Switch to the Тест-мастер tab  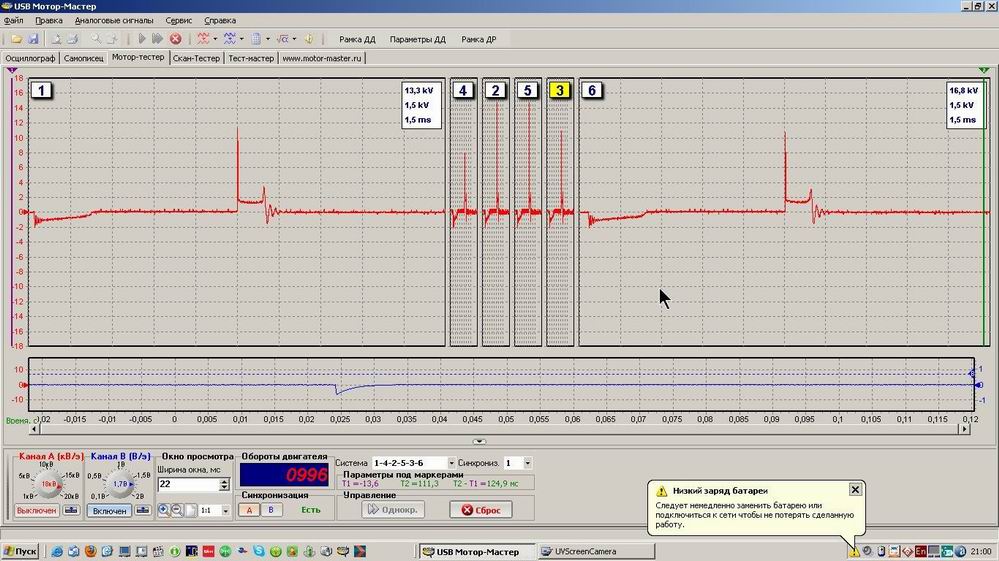click(x=251, y=58)
